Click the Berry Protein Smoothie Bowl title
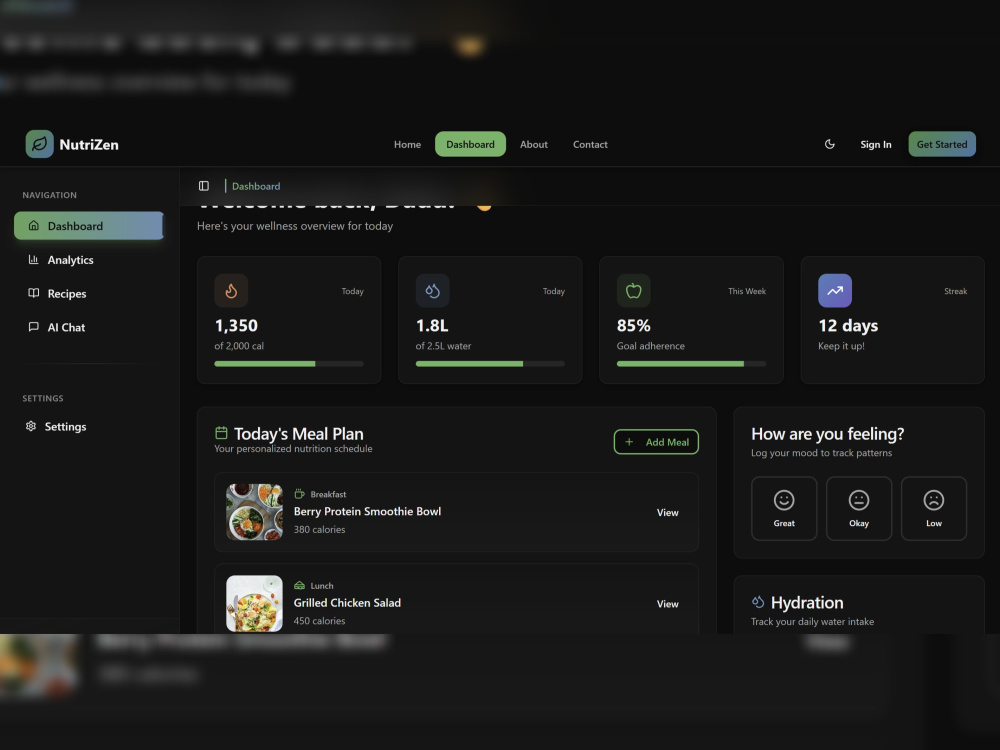Image resolution: width=1000 pixels, height=750 pixels. point(367,511)
